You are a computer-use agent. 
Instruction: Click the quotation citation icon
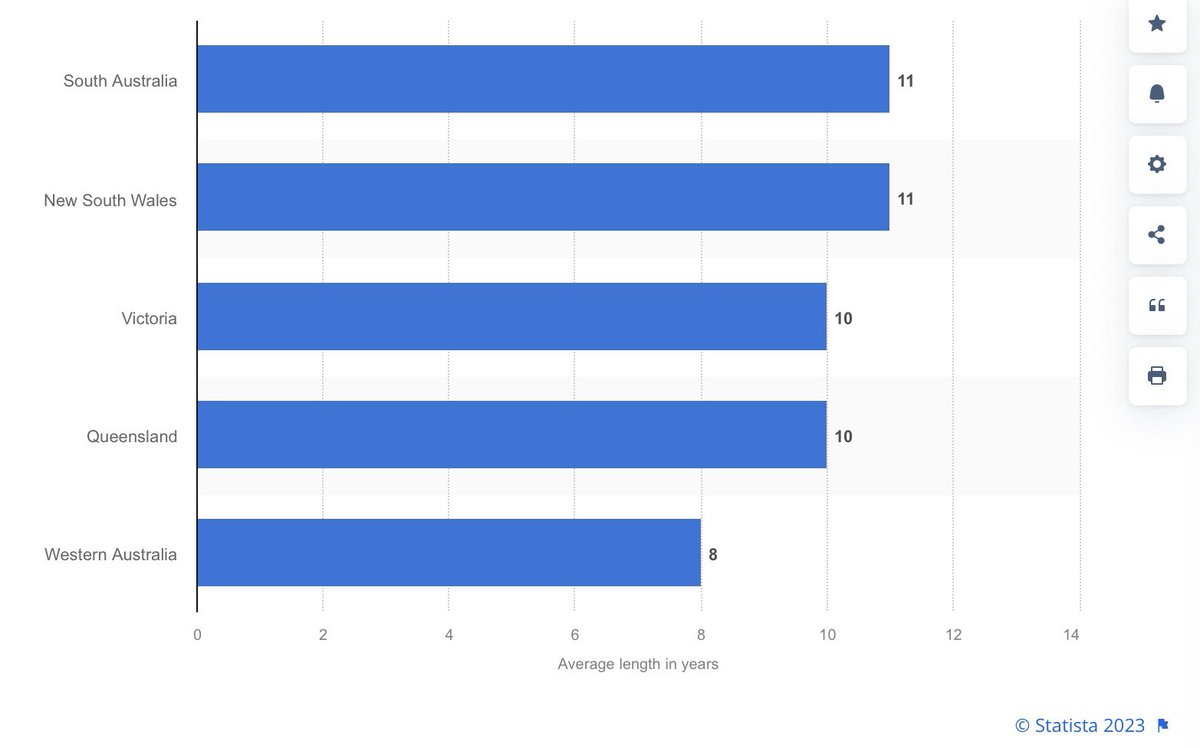tap(1157, 305)
